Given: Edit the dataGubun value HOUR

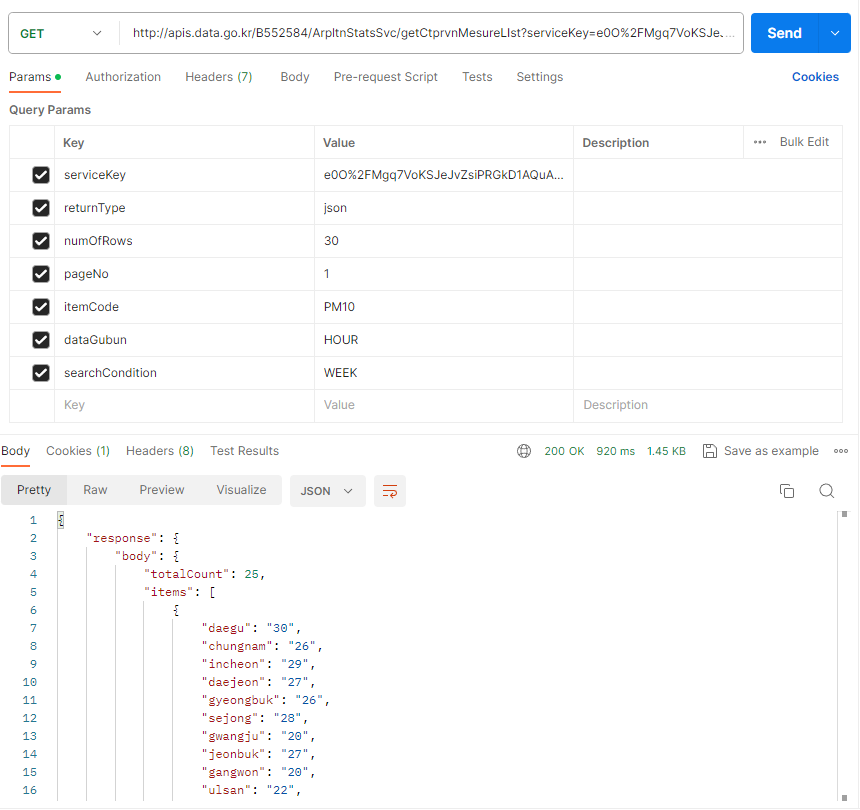Looking at the screenshot, I should (444, 339).
